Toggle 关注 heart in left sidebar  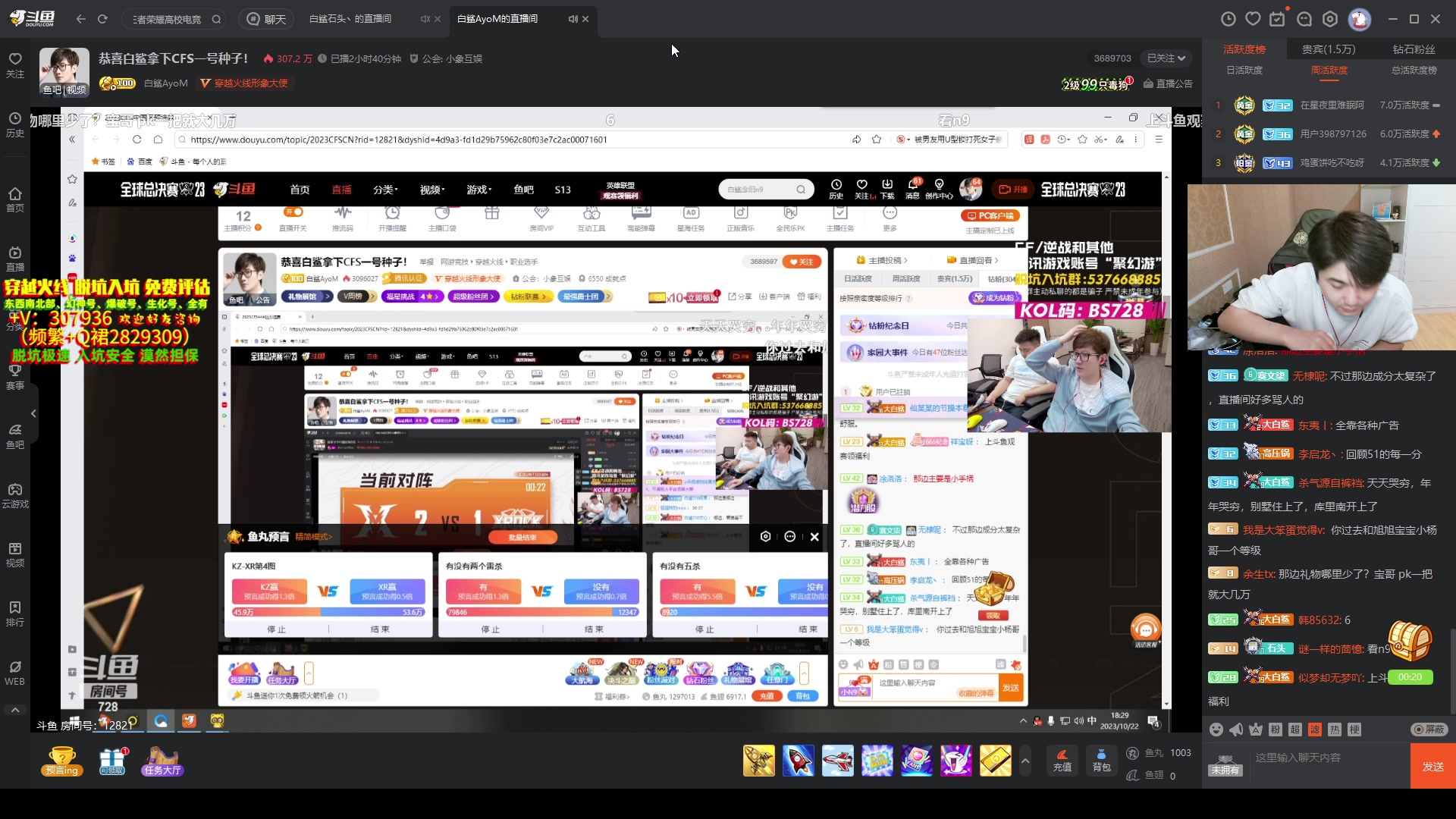(x=15, y=65)
